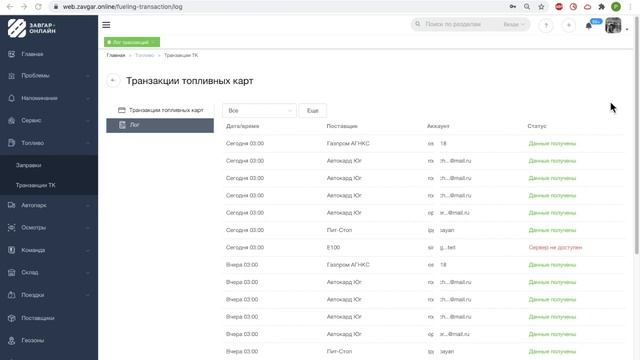The width and height of the screenshot is (640, 360).
Task: Click Е100 supplier cell
Action: tap(333, 247)
